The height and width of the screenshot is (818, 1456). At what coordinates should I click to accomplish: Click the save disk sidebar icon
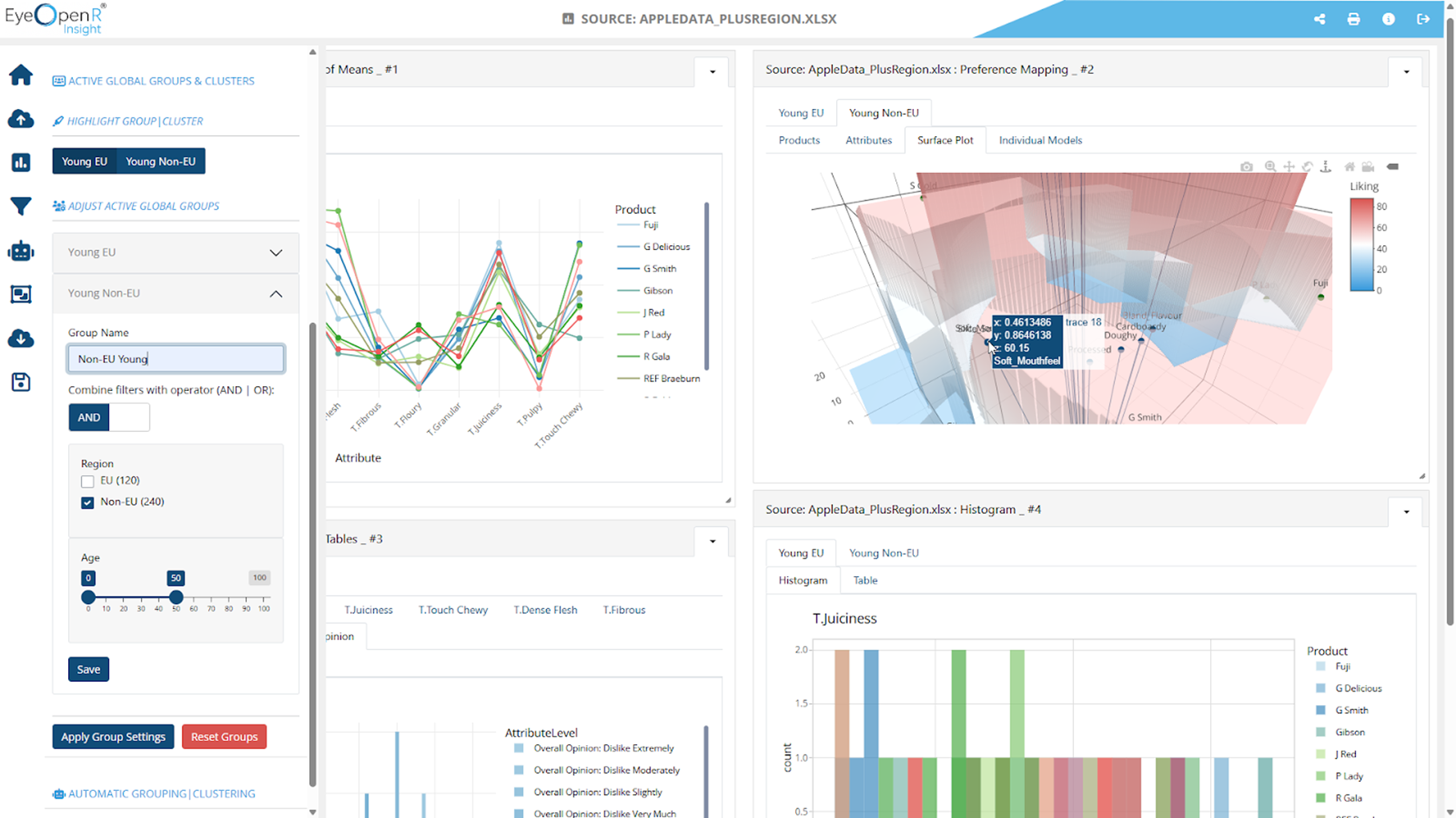[21, 382]
